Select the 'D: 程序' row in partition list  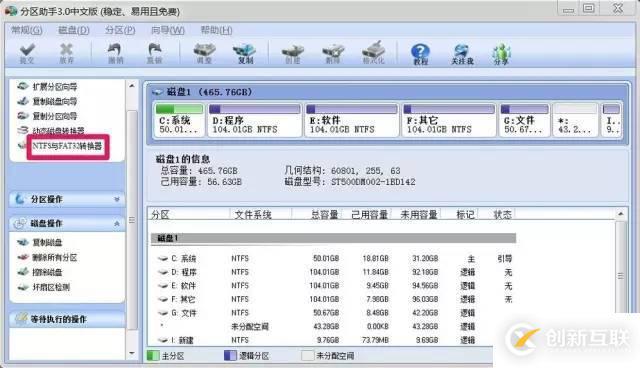pyautogui.click(x=333, y=272)
